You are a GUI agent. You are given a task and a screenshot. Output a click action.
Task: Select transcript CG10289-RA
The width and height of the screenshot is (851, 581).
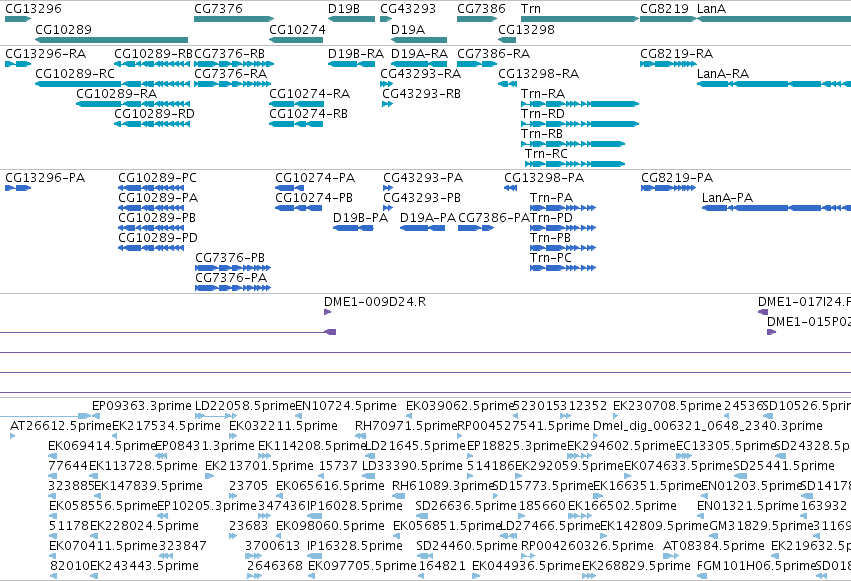(x=133, y=104)
